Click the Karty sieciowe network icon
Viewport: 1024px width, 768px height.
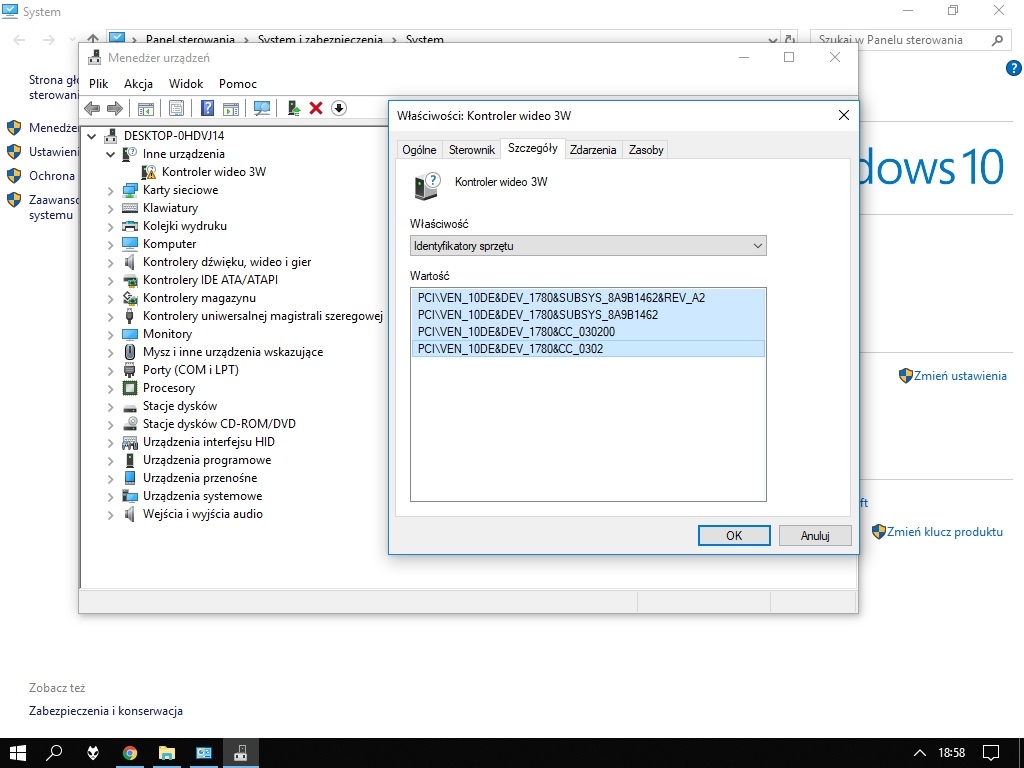tap(130, 190)
